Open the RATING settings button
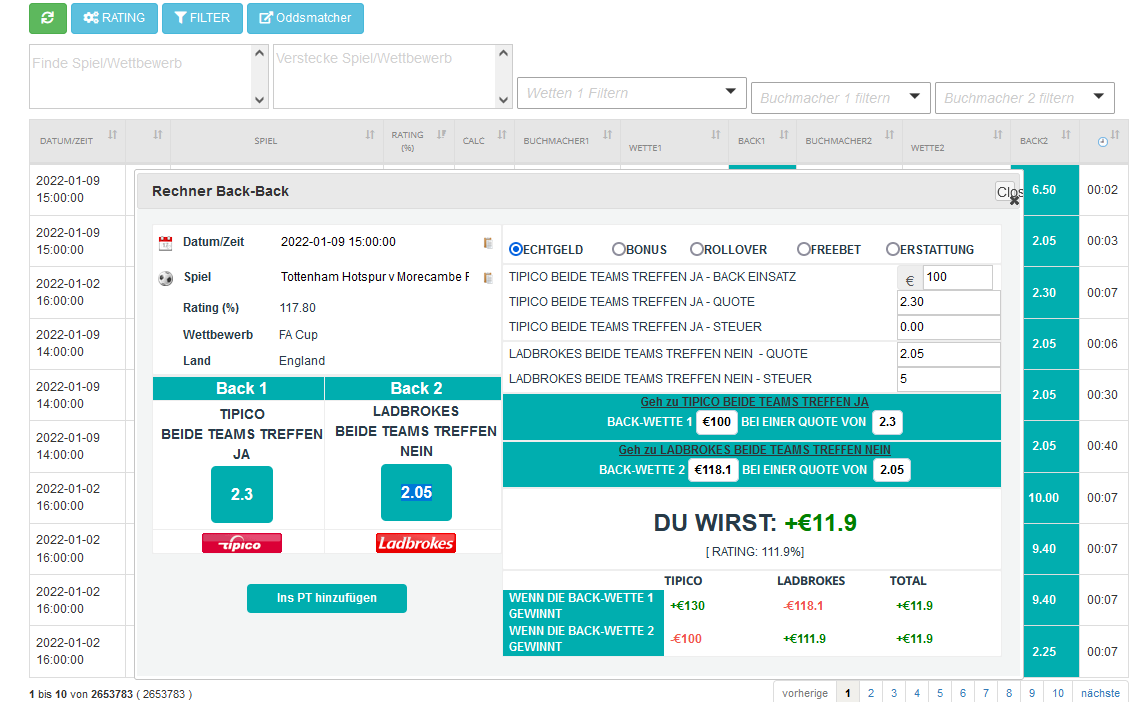Image resolution: width=1142 pixels, height=702 pixels. 114,18
